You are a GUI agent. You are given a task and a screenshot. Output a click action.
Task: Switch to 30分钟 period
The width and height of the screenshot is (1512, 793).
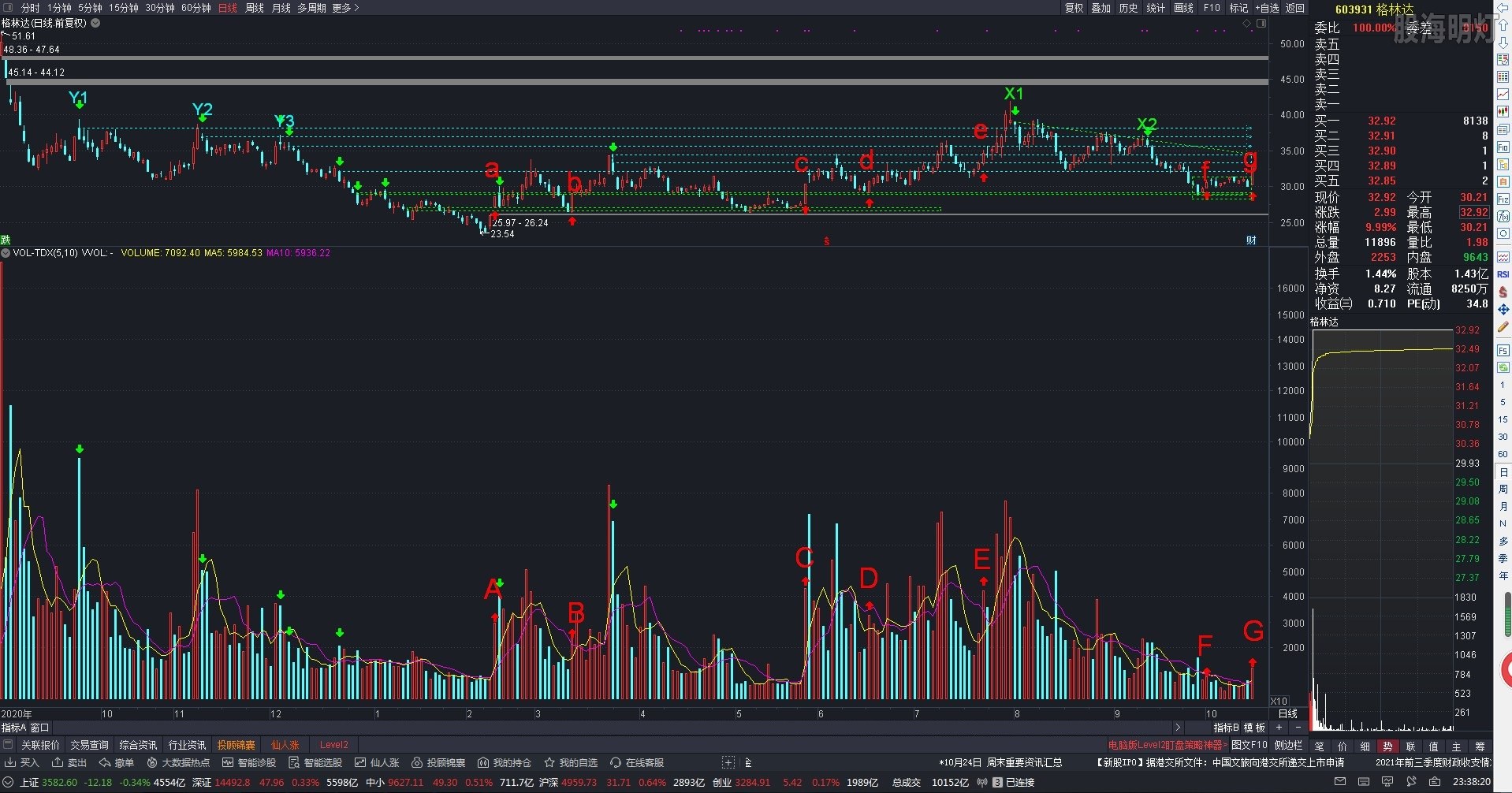(160, 8)
